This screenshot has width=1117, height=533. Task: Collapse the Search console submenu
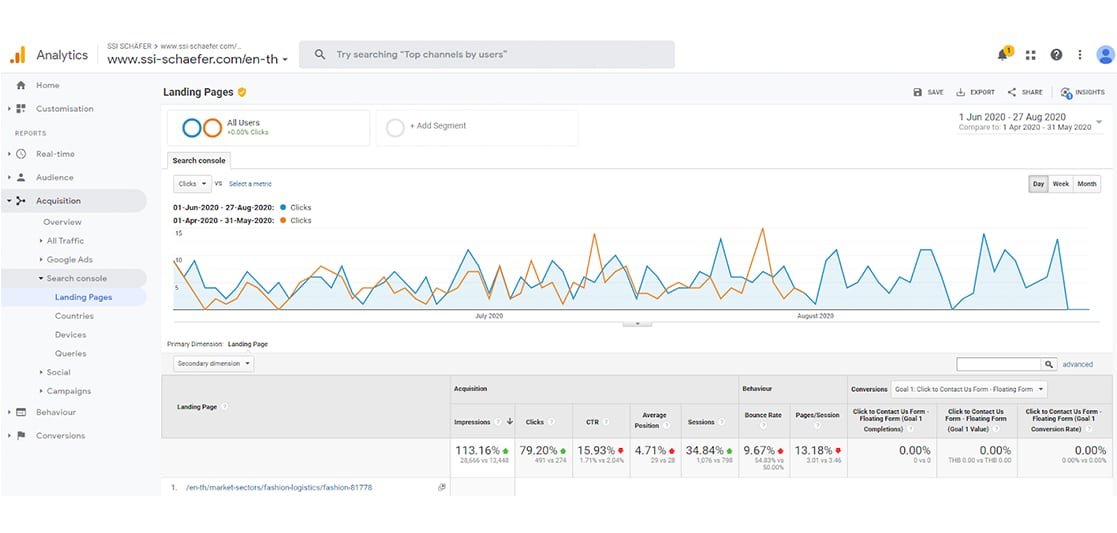pos(41,279)
